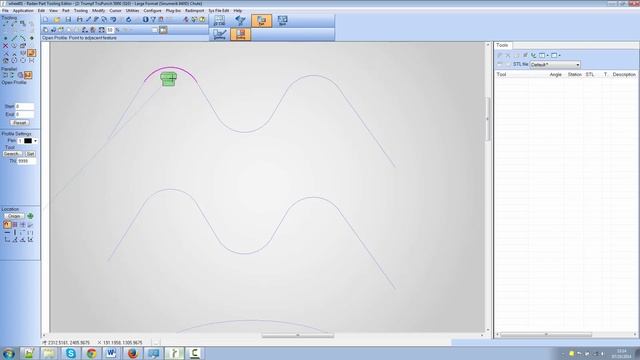Select the arc tool in Tooling palette

pos(23,38)
